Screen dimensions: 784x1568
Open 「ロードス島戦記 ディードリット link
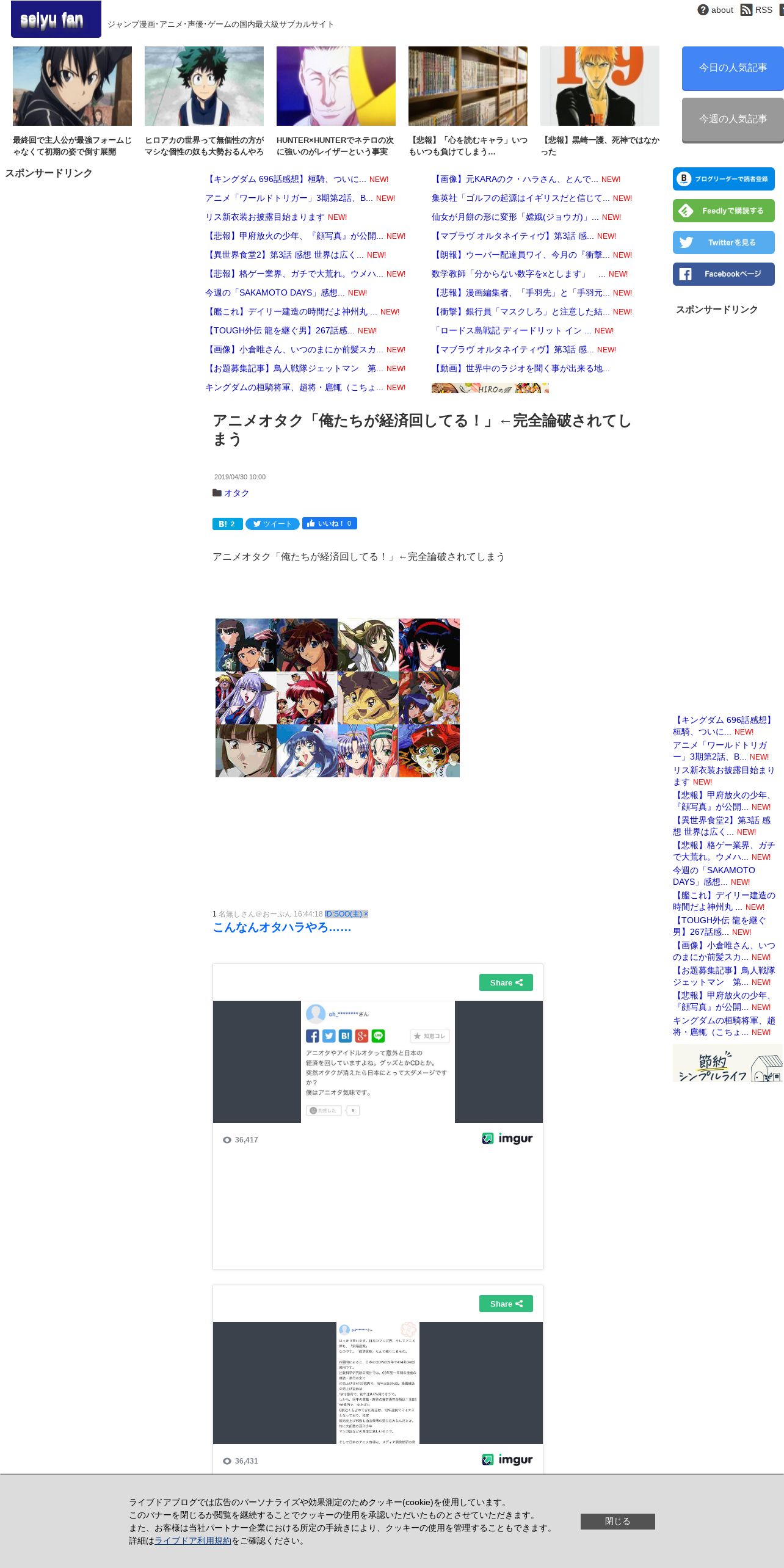[x=512, y=330]
